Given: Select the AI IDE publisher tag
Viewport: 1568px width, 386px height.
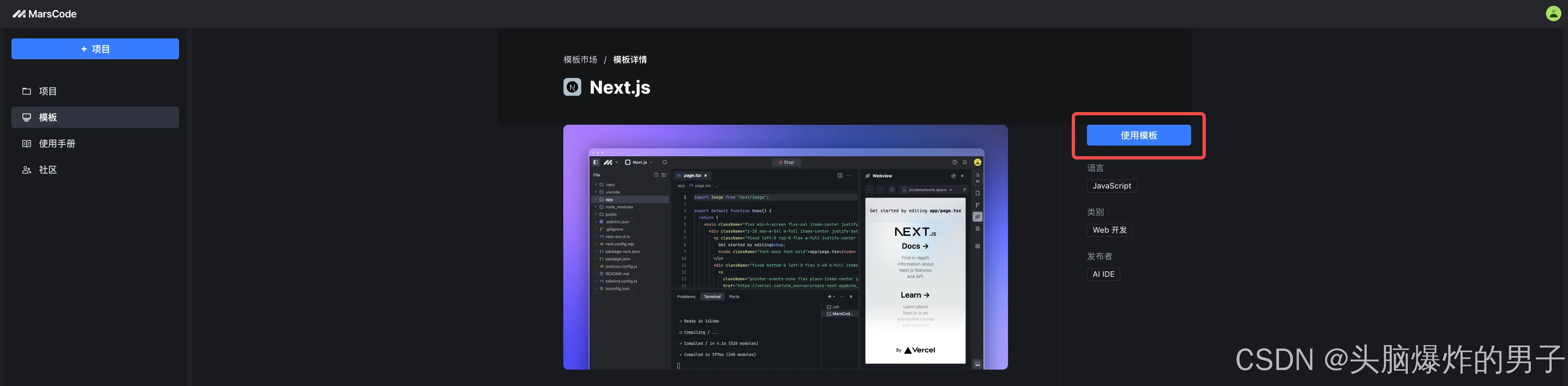Looking at the screenshot, I should (x=1103, y=275).
